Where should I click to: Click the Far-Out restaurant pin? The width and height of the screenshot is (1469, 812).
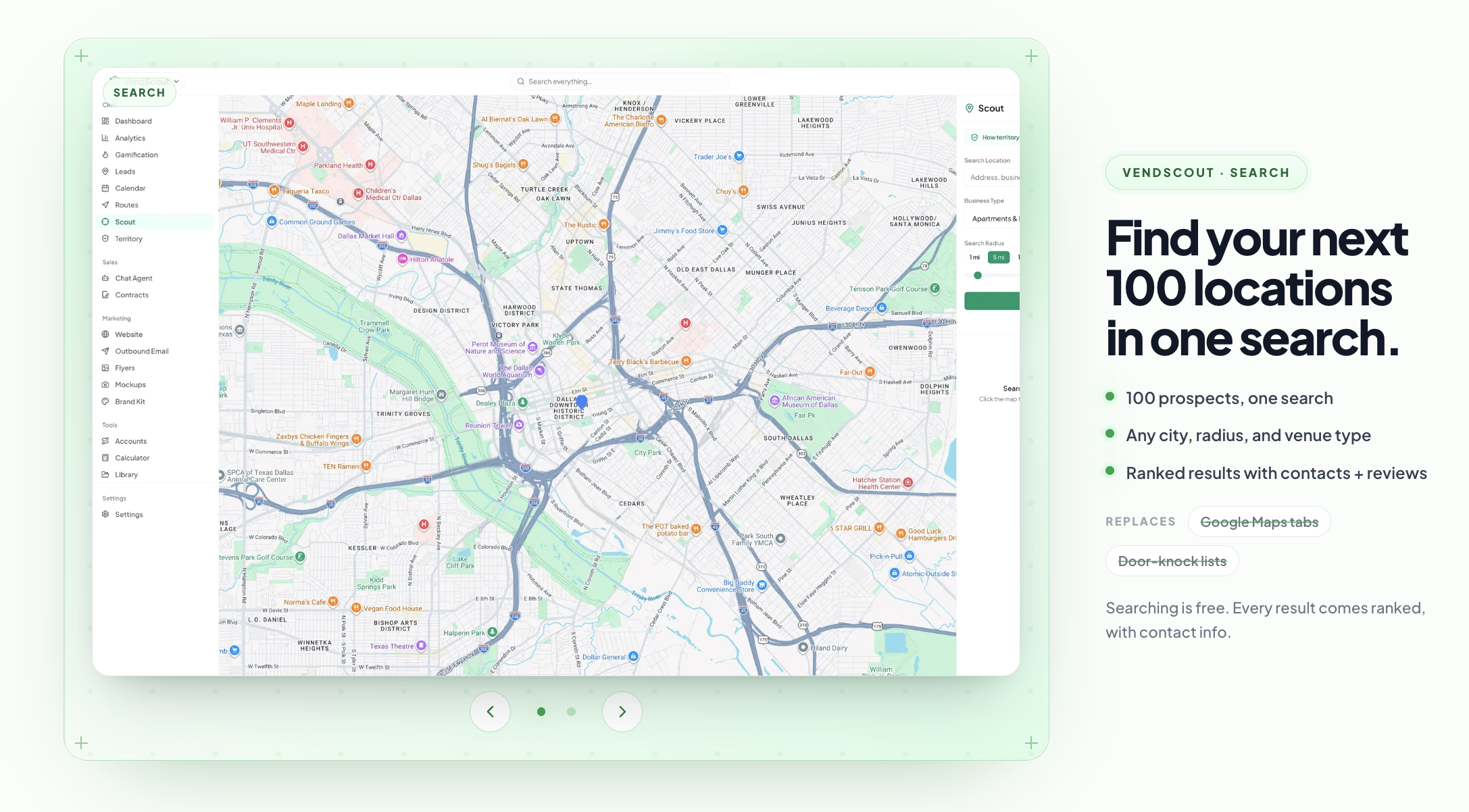(x=870, y=372)
